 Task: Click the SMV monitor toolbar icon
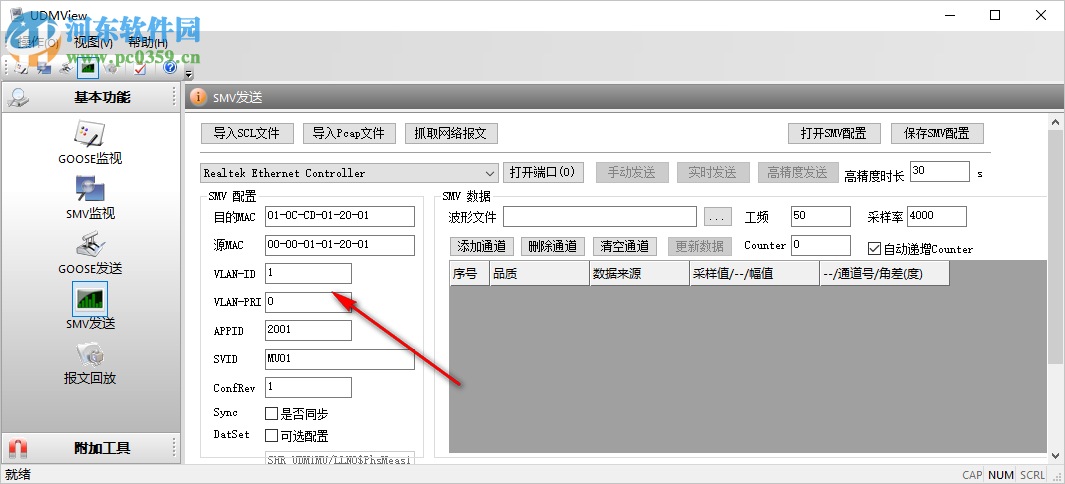[x=44, y=68]
